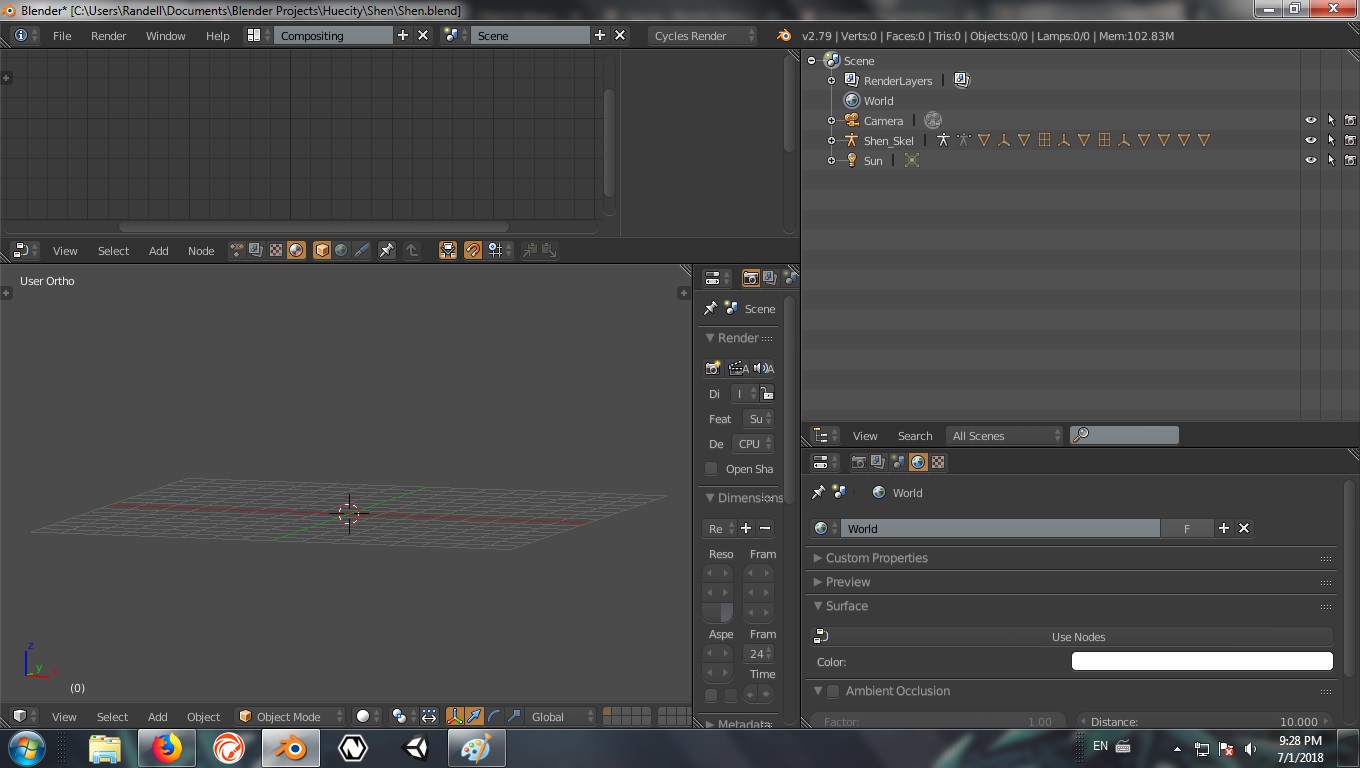
Task: Select the World shader nodes icon in node editor
Action: point(341,250)
